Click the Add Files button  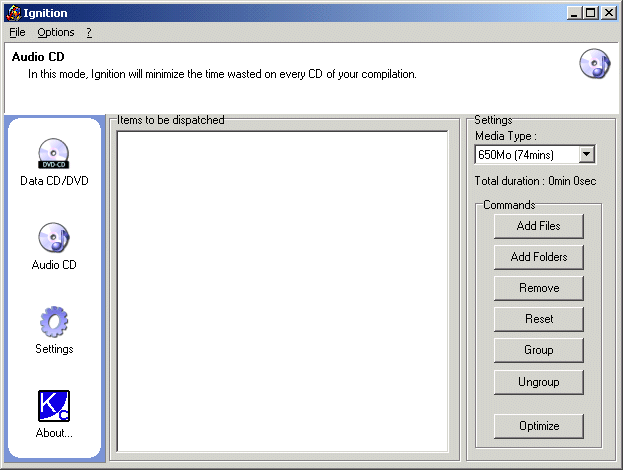[x=538, y=226]
